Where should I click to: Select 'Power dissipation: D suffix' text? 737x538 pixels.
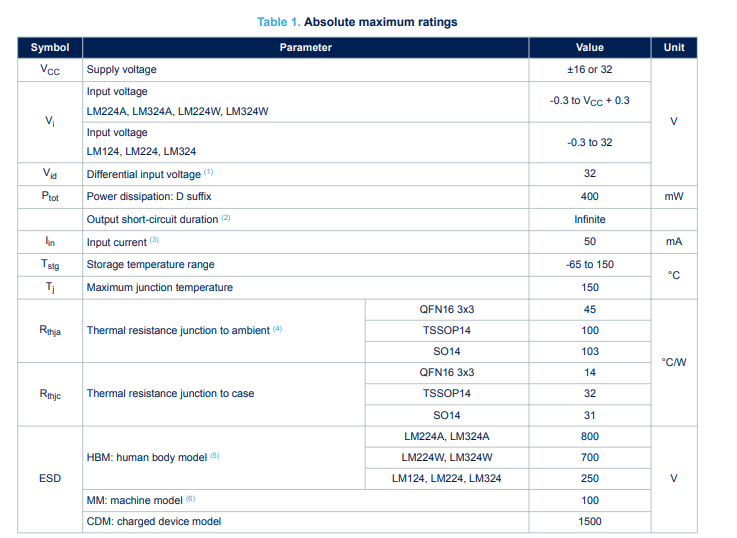tap(149, 196)
